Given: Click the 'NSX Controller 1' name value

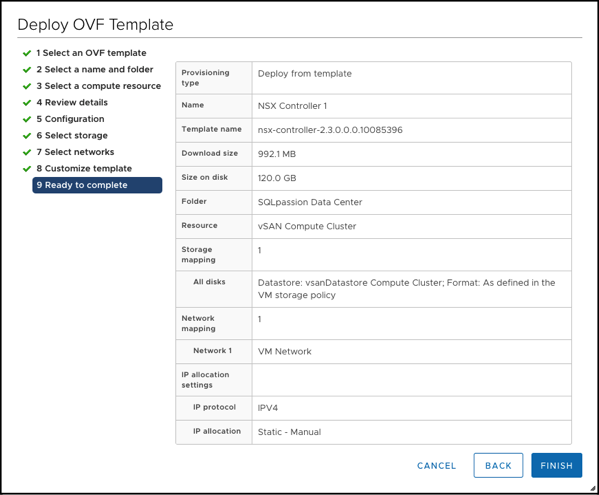Looking at the screenshot, I should point(292,106).
